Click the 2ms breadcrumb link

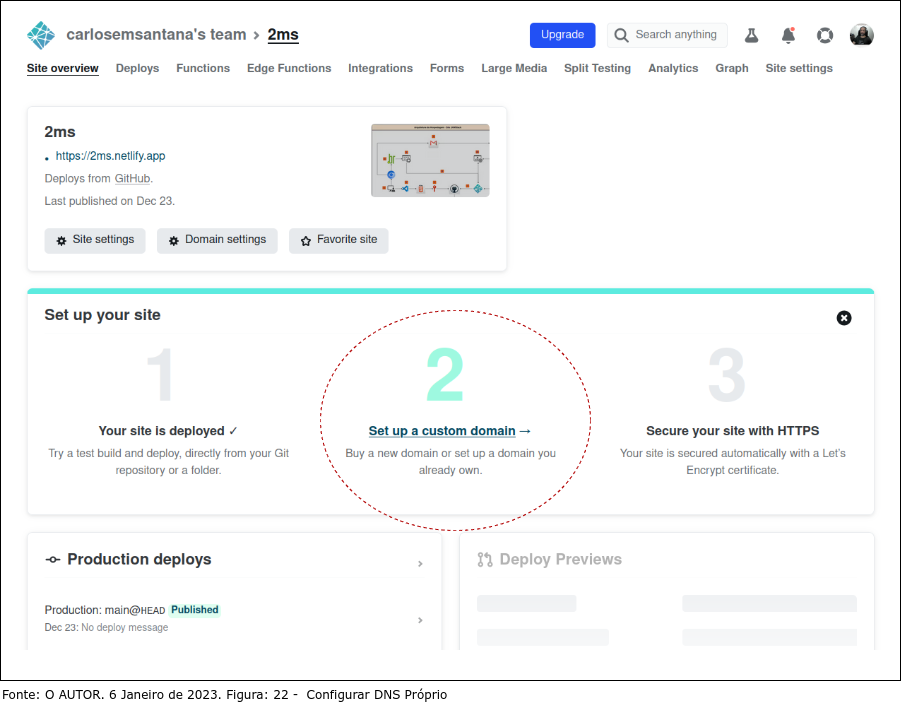(283, 34)
